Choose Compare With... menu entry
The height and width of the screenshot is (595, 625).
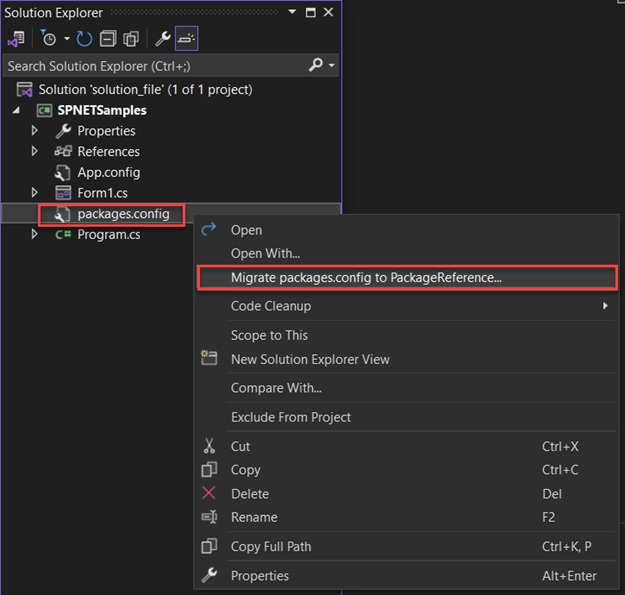pos(407,388)
